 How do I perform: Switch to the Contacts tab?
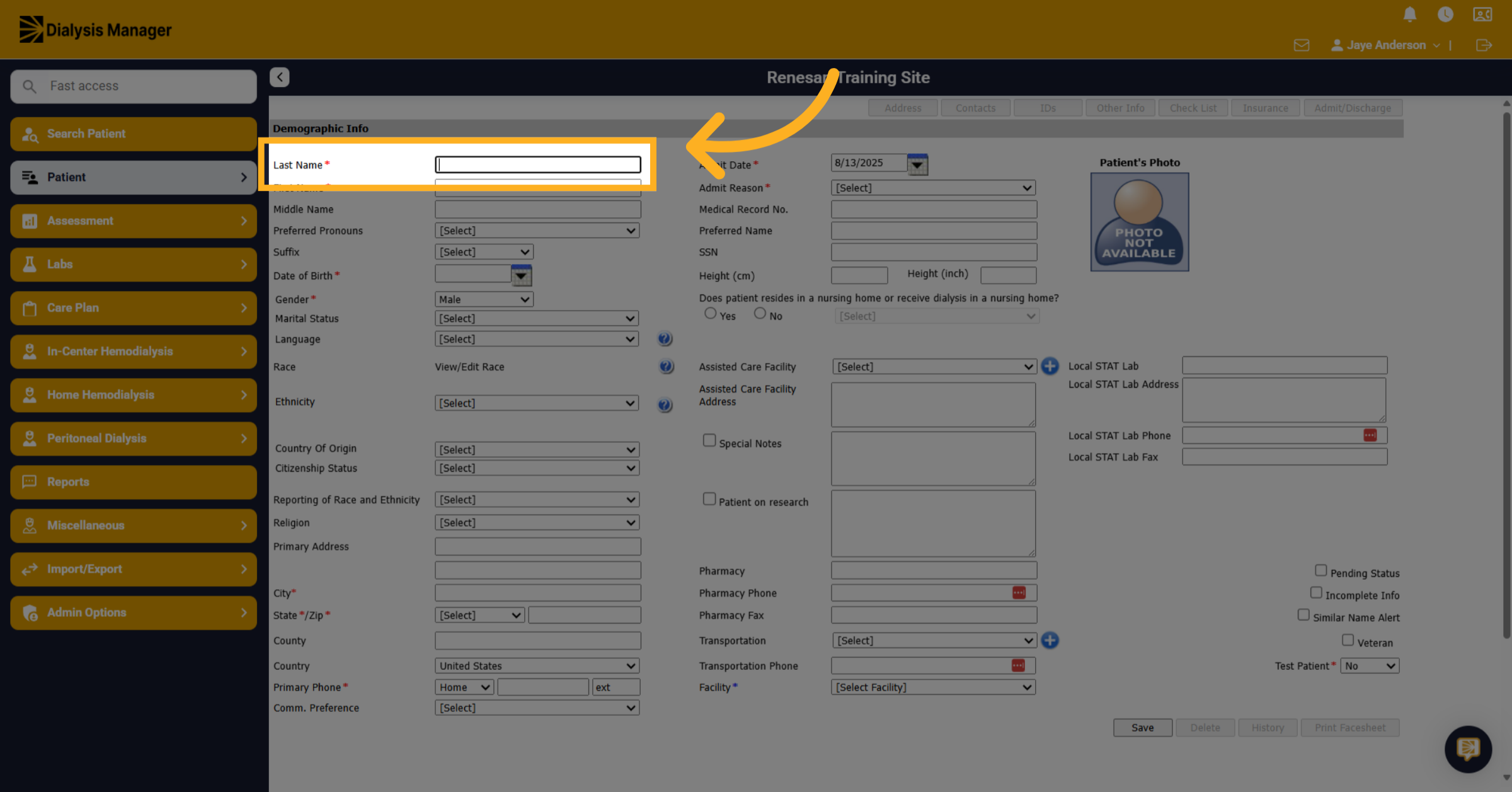pyautogui.click(x=975, y=108)
